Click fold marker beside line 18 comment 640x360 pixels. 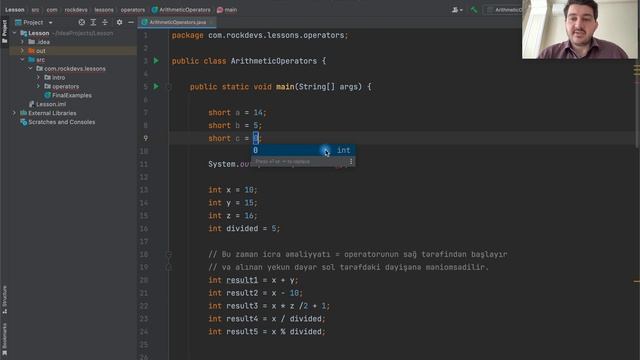(169, 254)
